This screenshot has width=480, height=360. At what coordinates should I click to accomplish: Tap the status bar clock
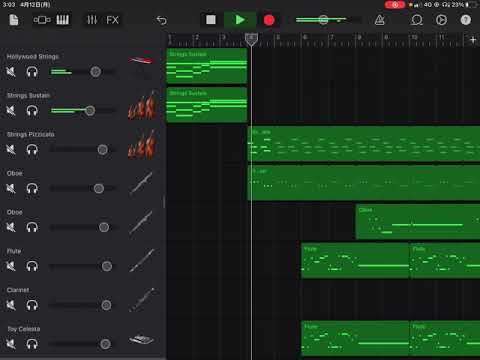[9, 5]
